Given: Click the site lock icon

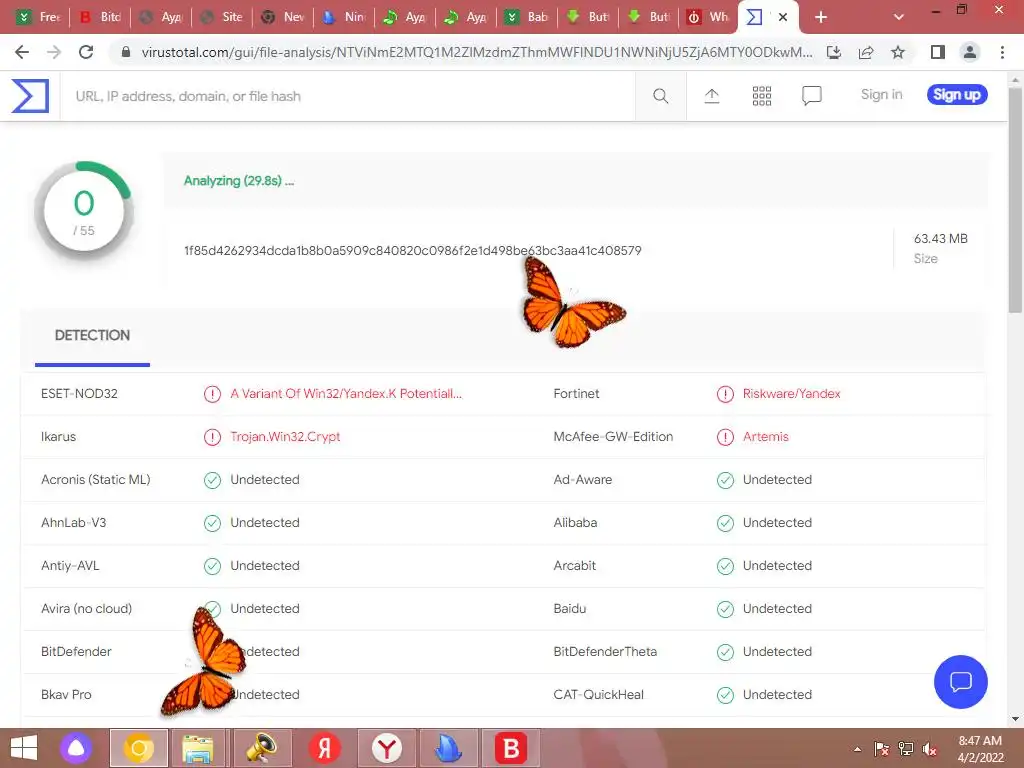Looking at the screenshot, I should (x=126, y=52).
